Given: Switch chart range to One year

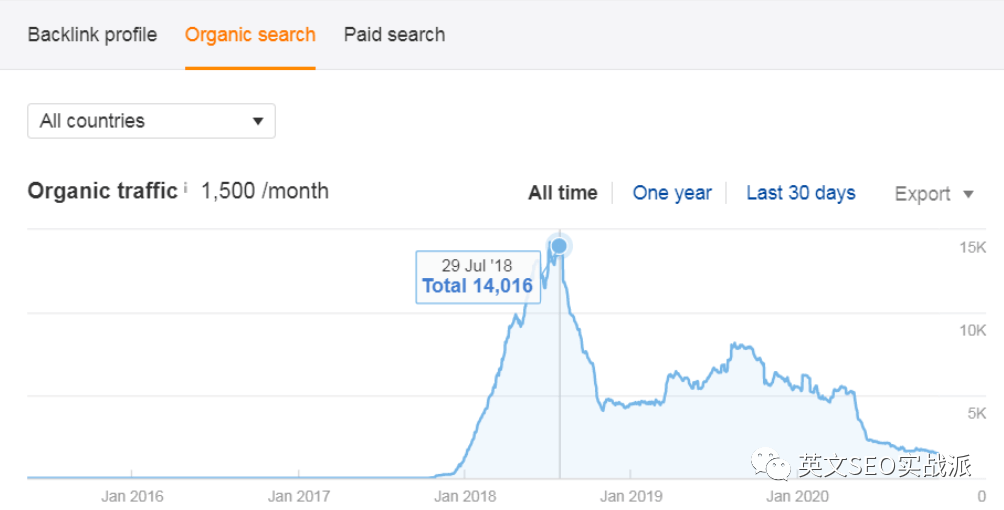Looking at the screenshot, I should click(672, 193).
